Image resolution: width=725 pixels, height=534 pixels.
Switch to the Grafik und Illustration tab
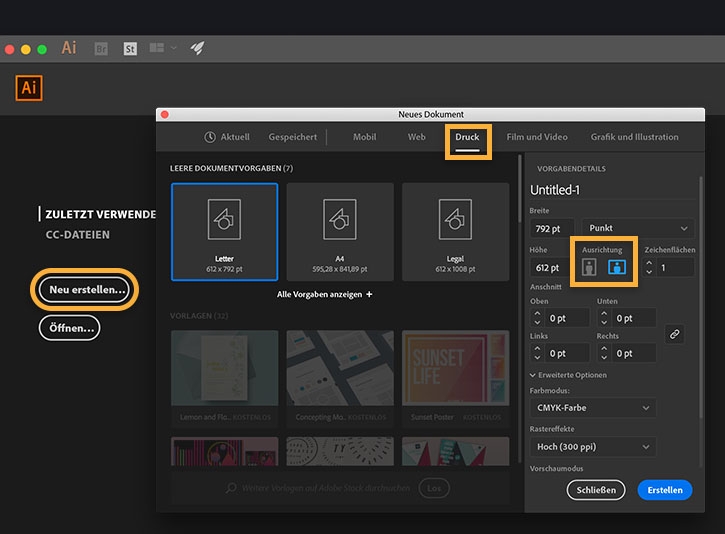(634, 137)
